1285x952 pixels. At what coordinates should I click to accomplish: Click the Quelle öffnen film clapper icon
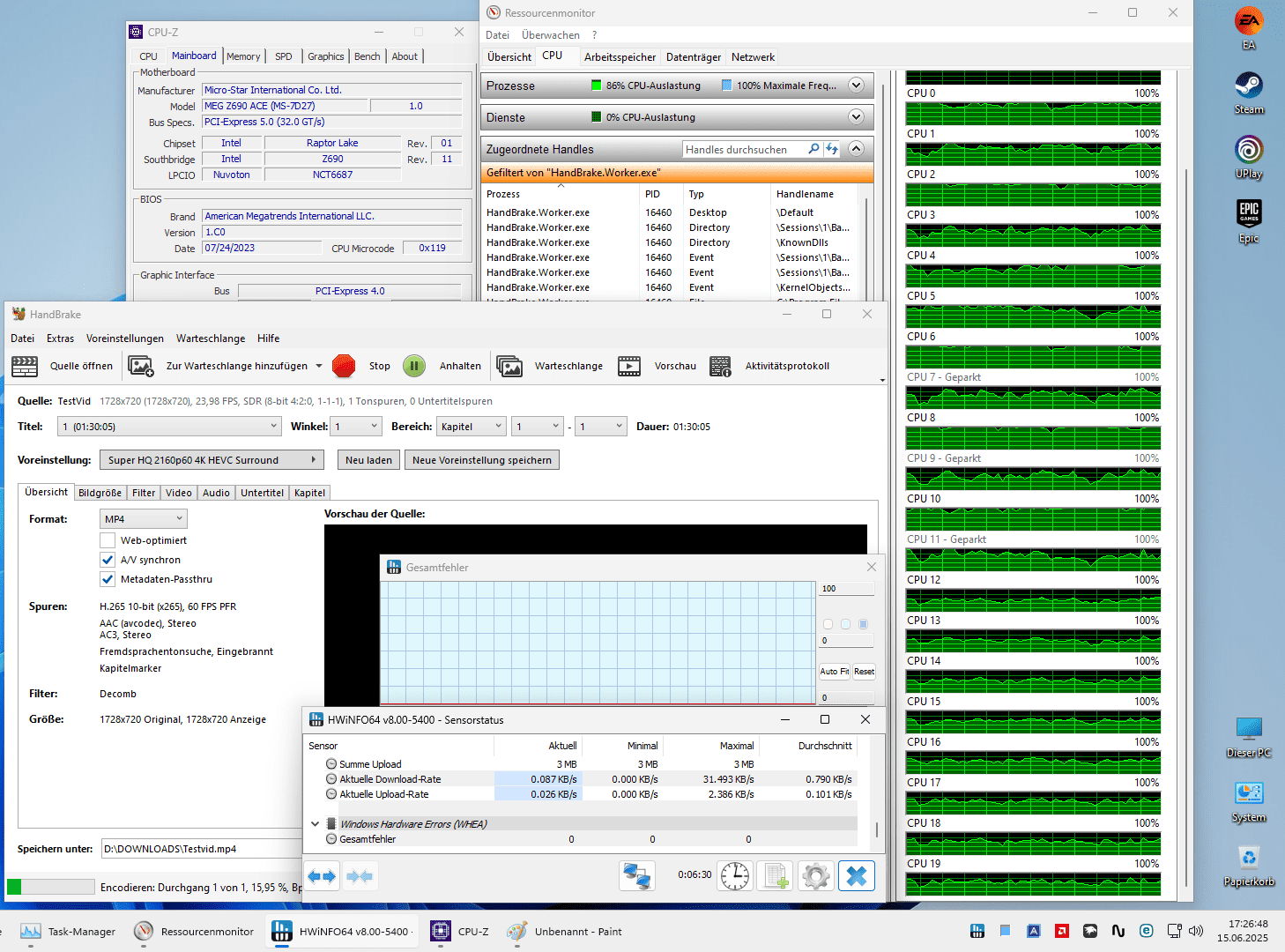tap(25, 366)
